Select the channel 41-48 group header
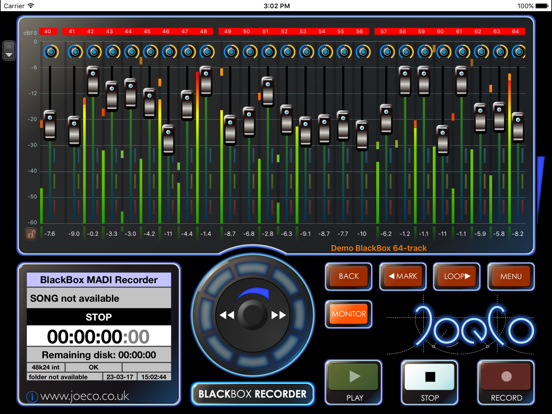 point(138,31)
